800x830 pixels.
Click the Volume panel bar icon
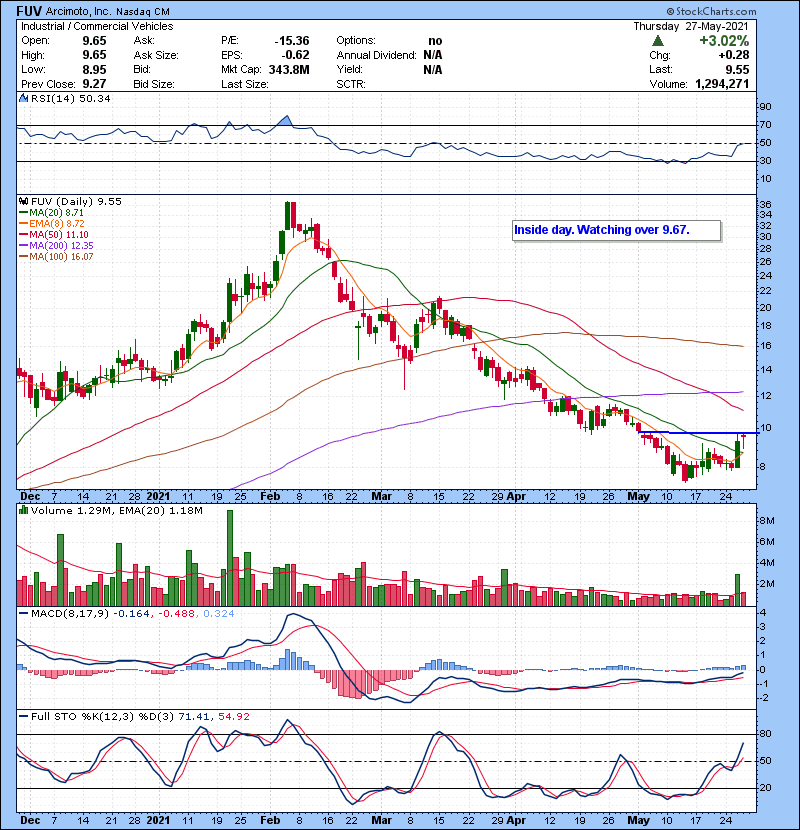click(23, 510)
